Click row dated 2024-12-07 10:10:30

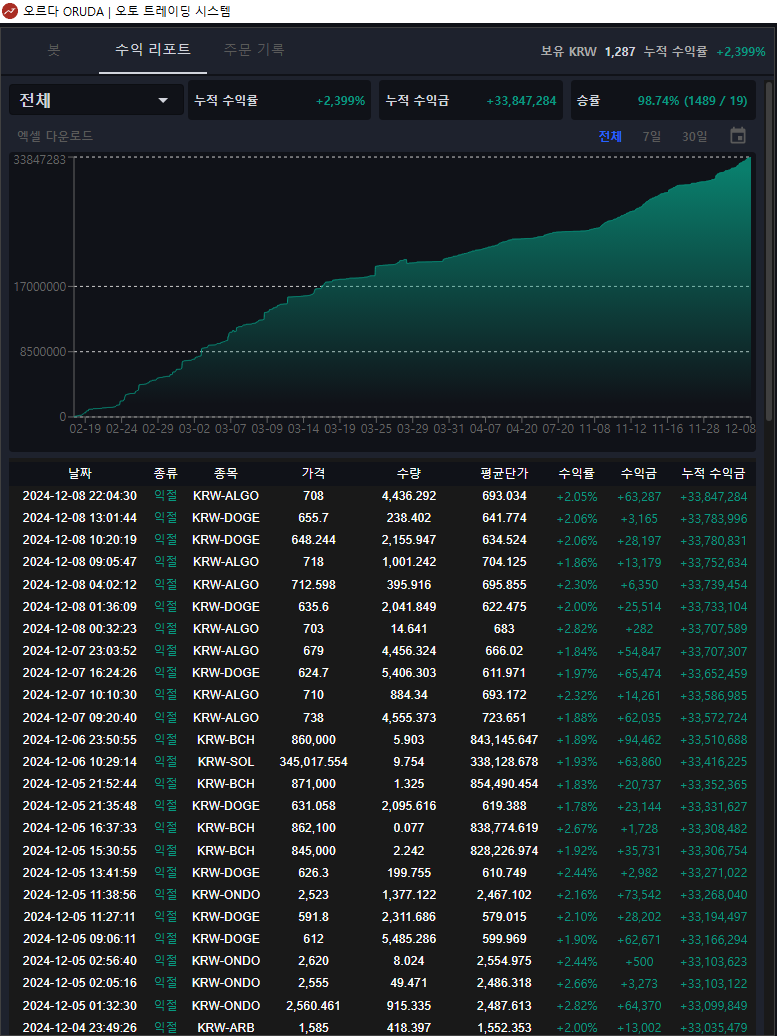tap(383, 695)
